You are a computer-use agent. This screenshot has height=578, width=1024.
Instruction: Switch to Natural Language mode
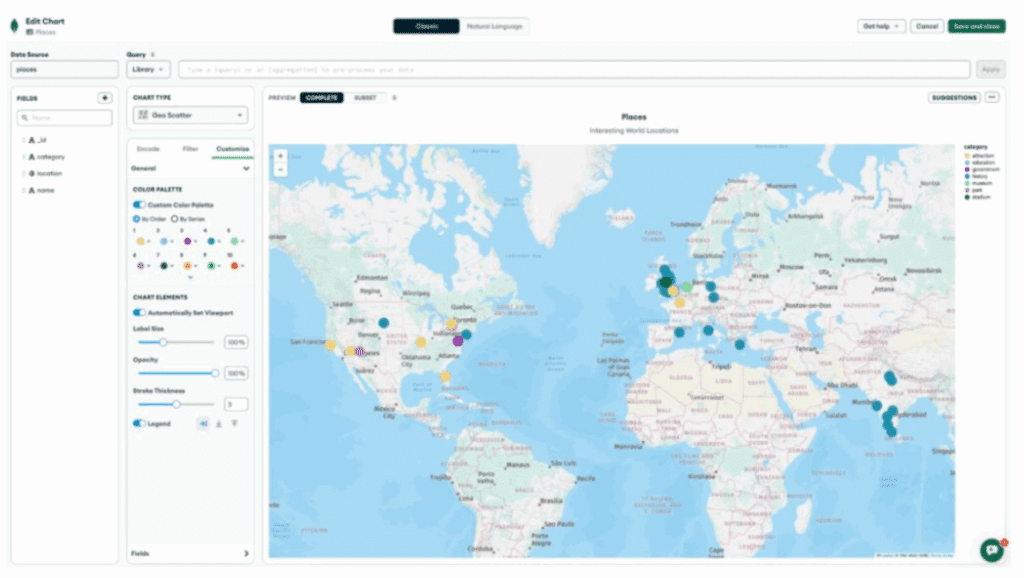pos(494,26)
